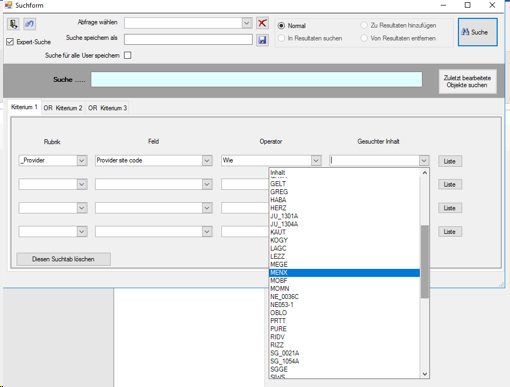Click the Suche speichern als input field

[188, 39]
